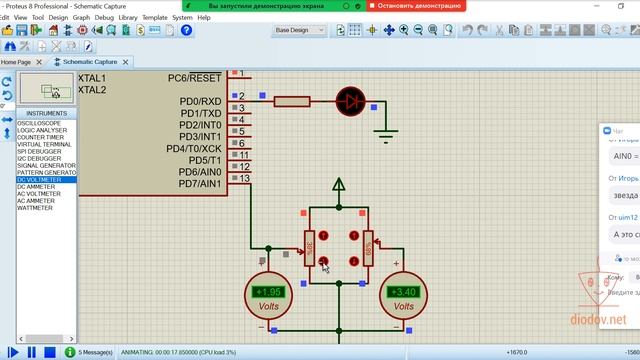The width and height of the screenshot is (640, 360).
Task: Open the Tool menu
Action: click(38, 18)
